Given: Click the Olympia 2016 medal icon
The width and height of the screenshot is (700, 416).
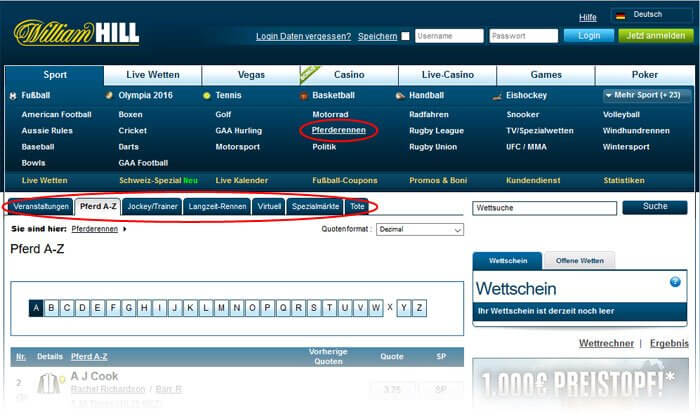Looking at the screenshot, I should (x=109, y=95).
